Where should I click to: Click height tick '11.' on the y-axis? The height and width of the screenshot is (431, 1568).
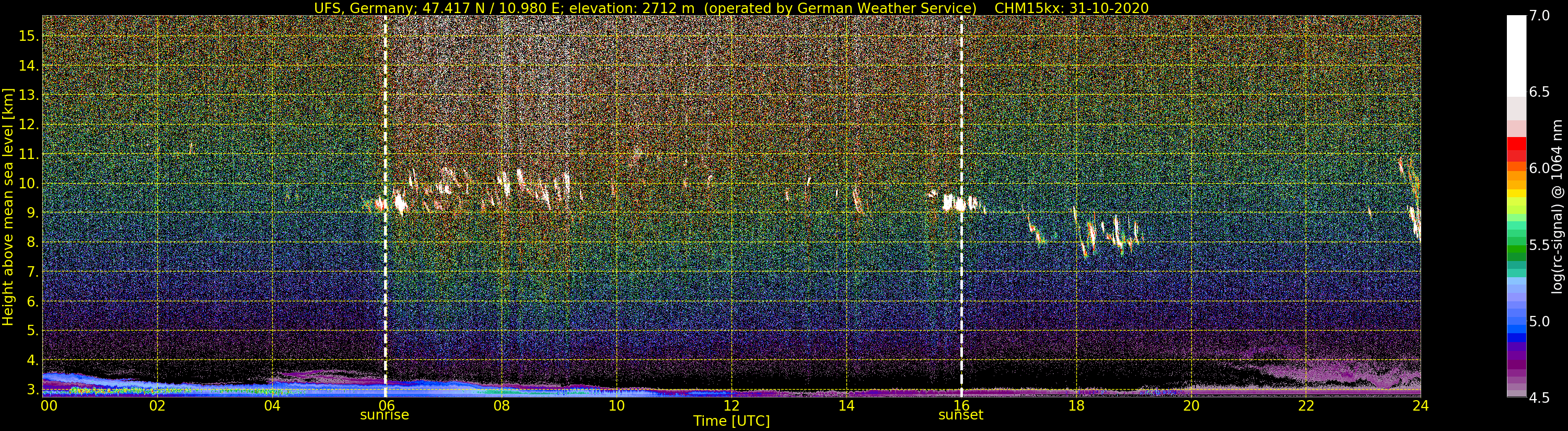(x=29, y=154)
